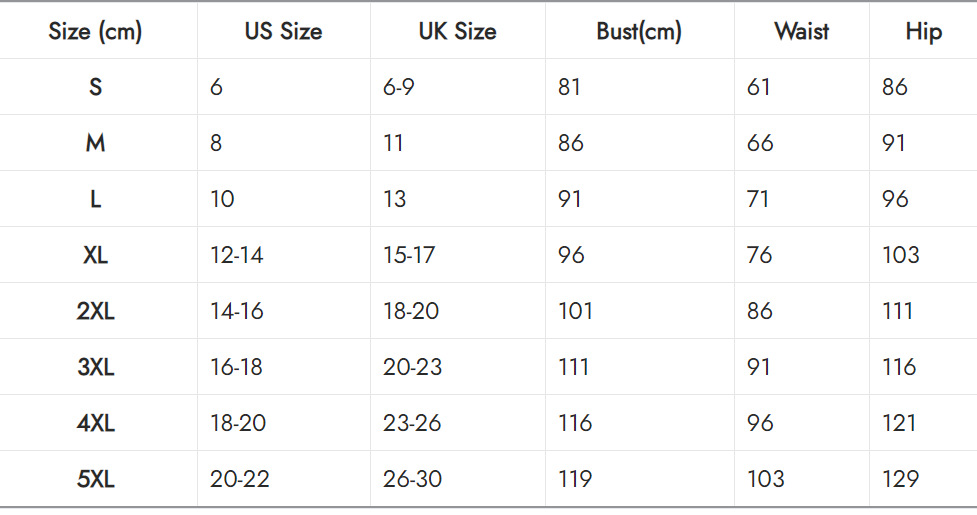
Task: Select the 3XL size row label
Action: point(96,367)
